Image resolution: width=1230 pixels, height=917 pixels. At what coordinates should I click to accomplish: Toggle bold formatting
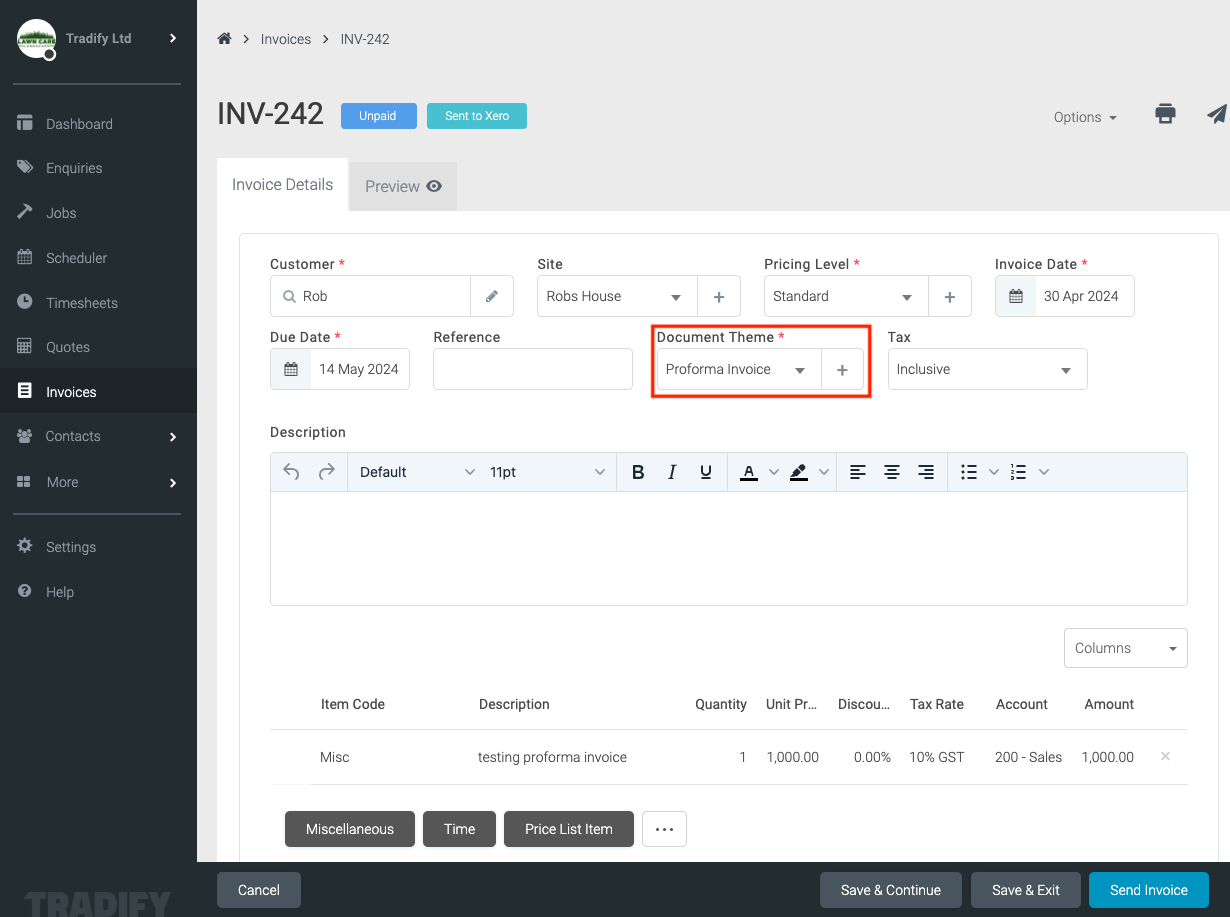click(x=638, y=472)
